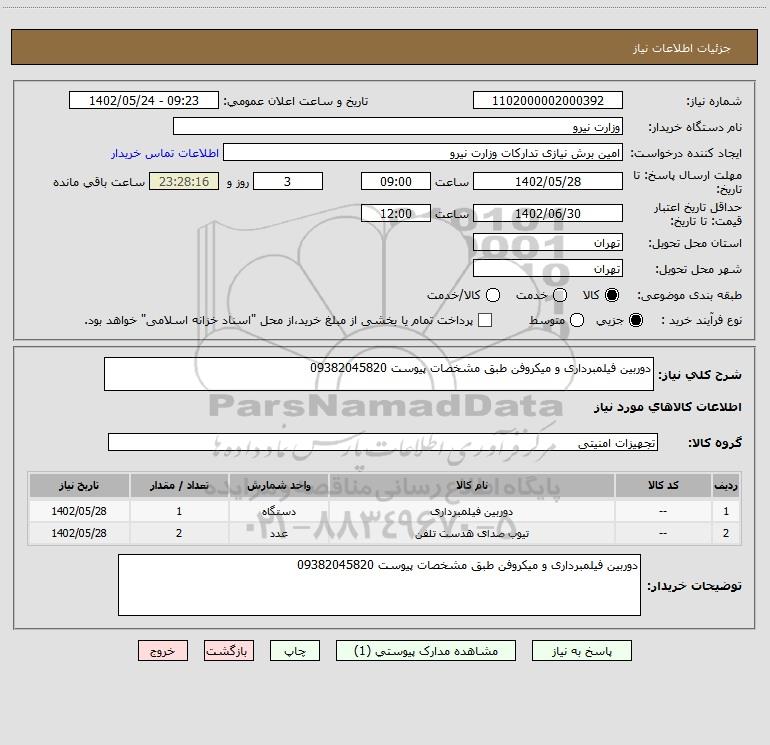Screen dimensions: 770x745
Task: Select row item تیوب صدای هدست تلفن
Action: click(472, 533)
